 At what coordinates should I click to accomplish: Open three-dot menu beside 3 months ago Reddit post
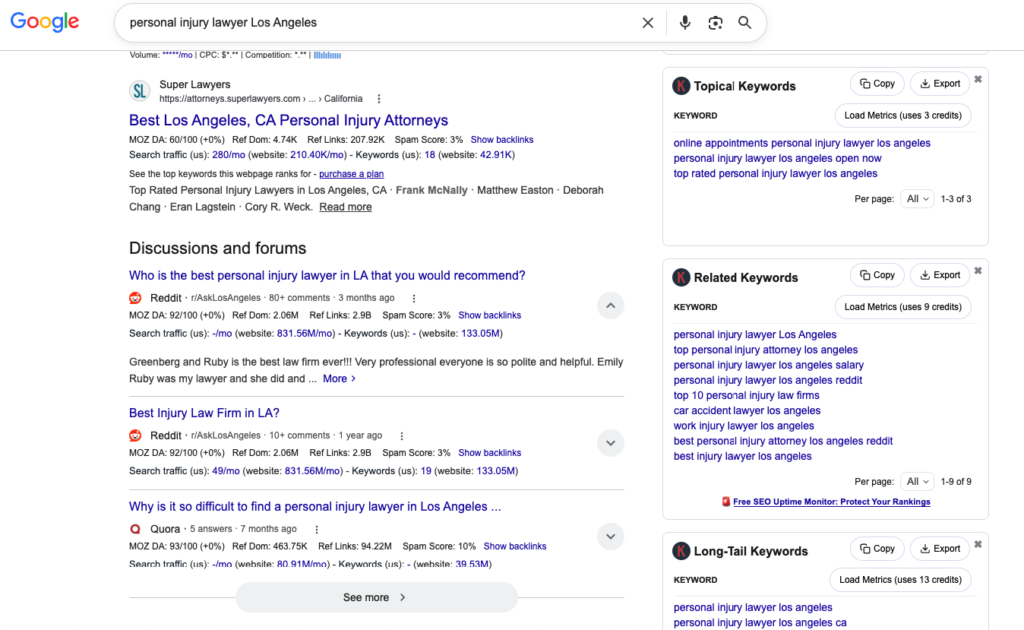pos(413,298)
